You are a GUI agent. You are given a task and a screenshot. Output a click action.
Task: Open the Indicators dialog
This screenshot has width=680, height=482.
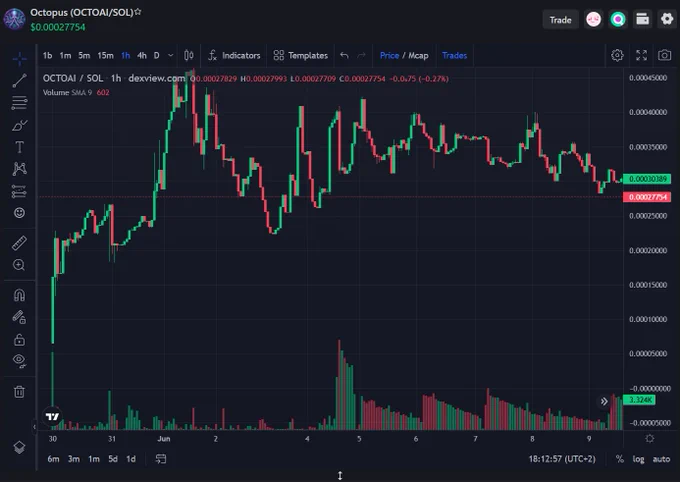pos(234,56)
